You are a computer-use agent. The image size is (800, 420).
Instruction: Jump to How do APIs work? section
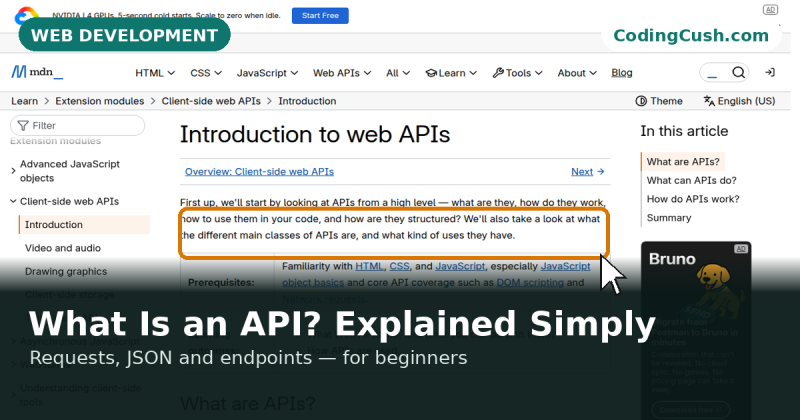point(693,199)
